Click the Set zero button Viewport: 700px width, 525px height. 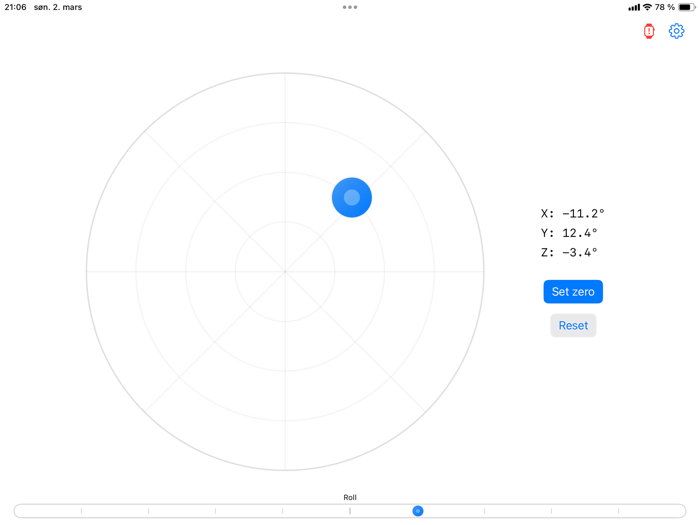point(573,292)
